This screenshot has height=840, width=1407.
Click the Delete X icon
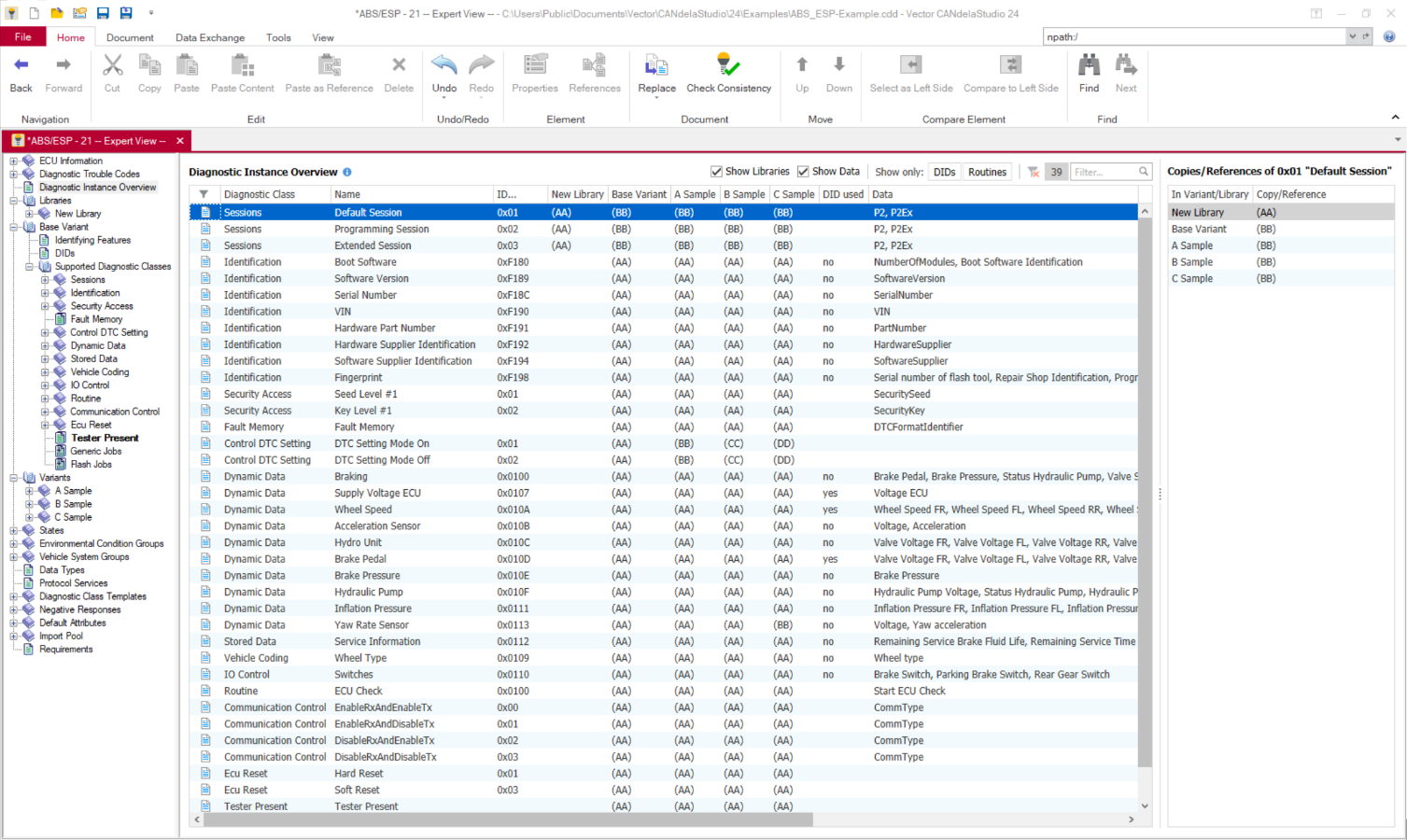[399, 65]
